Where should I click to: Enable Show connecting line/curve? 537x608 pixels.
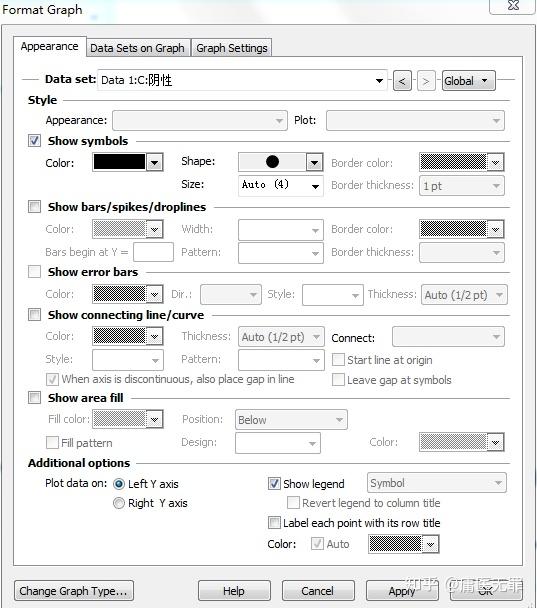35,314
